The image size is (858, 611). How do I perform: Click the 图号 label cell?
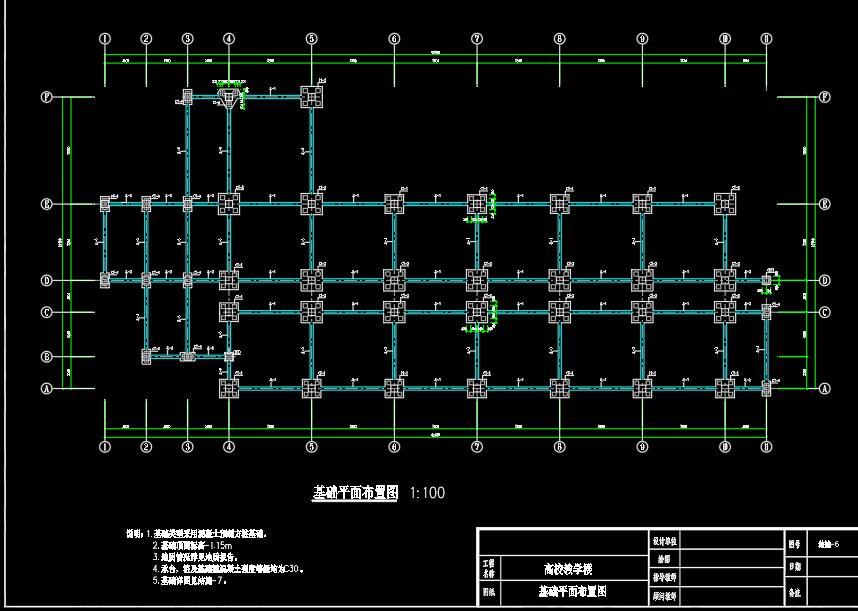[x=795, y=544]
